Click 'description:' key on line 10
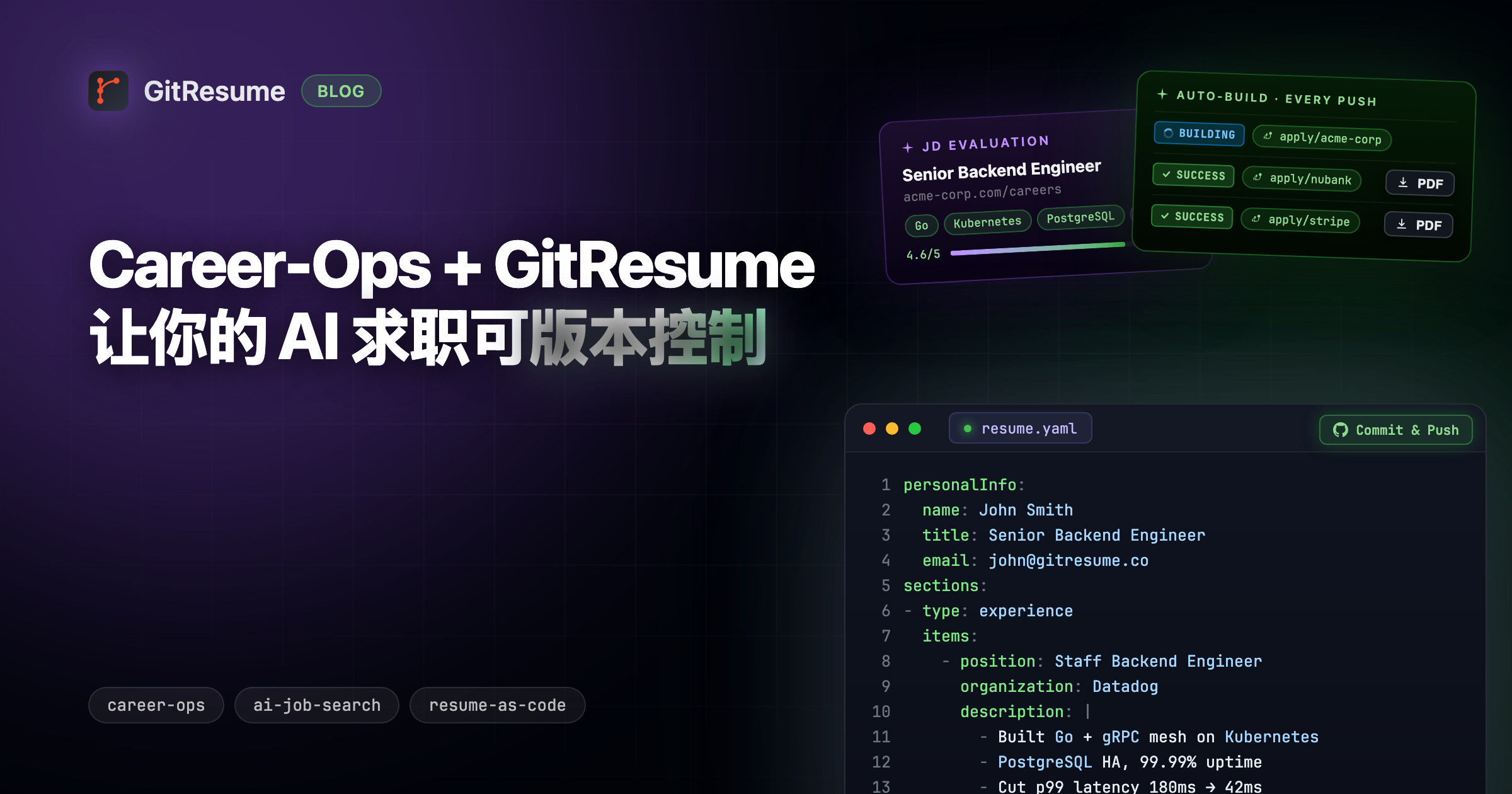The image size is (1512, 794). 1016,711
